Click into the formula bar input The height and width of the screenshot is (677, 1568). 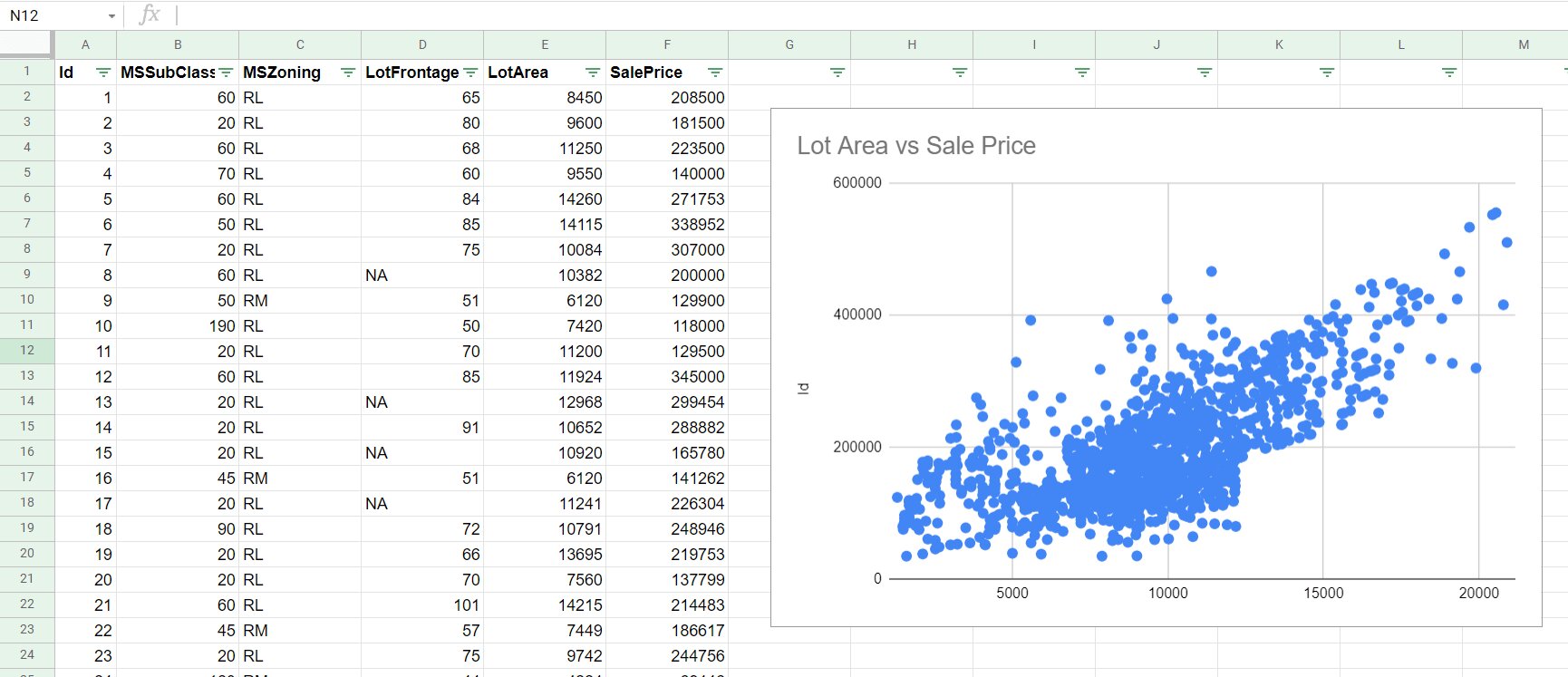click(x=816, y=15)
